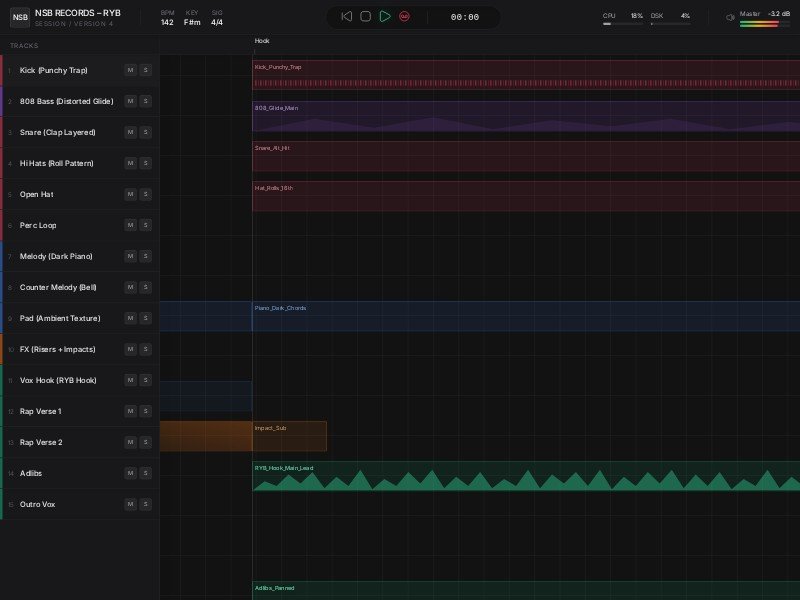Click the Hook timeline marker
800x600 pixels.
click(x=262, y=41)
